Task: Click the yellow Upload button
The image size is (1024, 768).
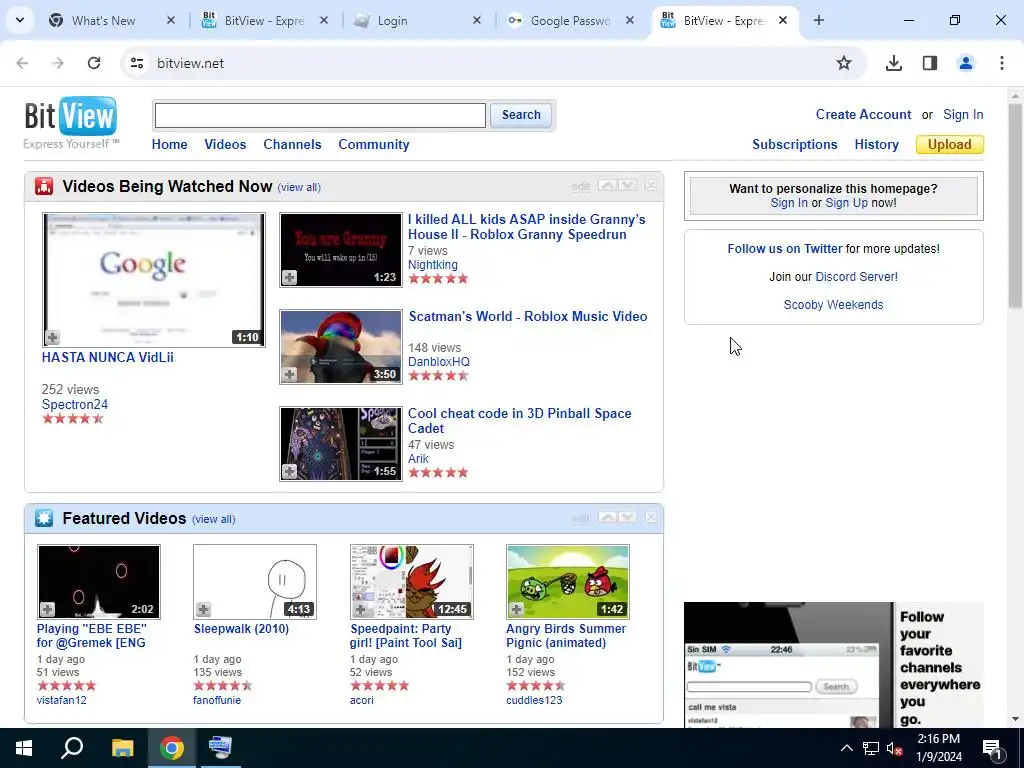Action: click(950, 144)
